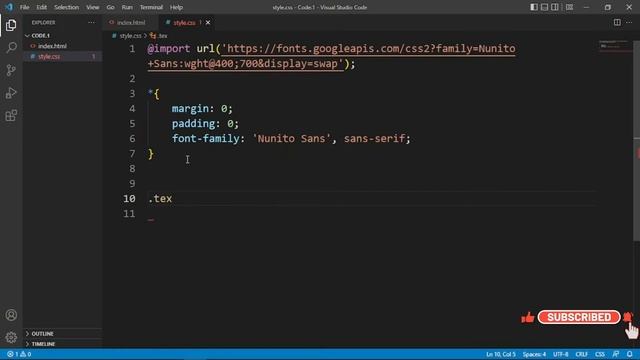Open the Source Control view
640x360 pixels.
point(11,70)
